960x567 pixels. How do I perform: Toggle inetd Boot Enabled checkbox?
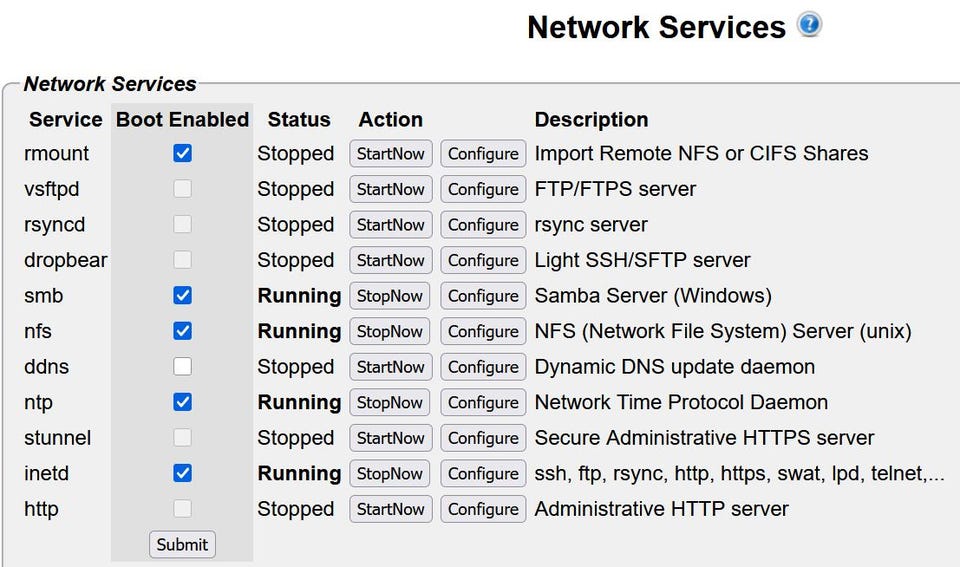182,473
